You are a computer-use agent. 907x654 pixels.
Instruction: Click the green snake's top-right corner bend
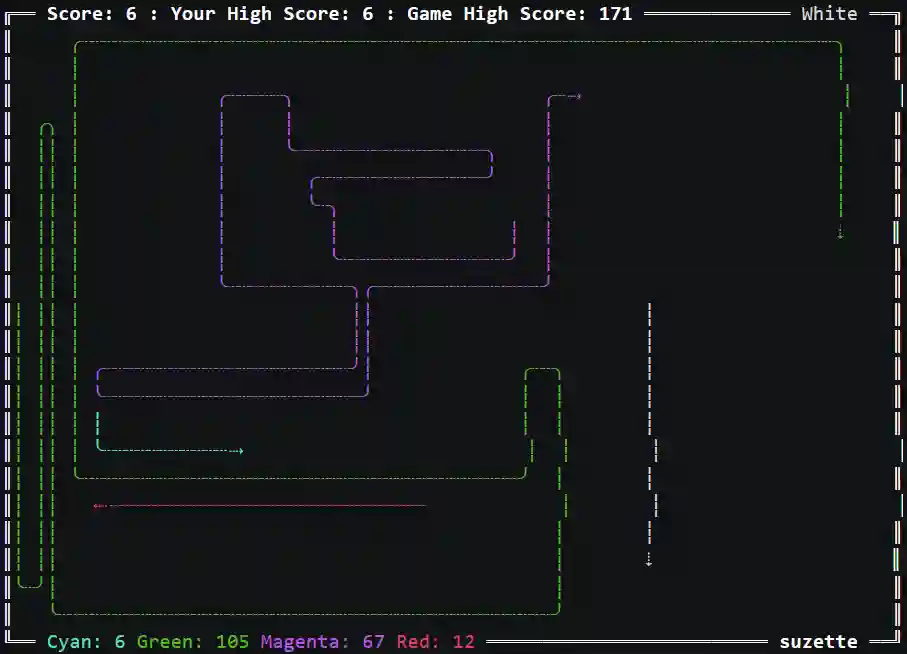coord(839,44)
